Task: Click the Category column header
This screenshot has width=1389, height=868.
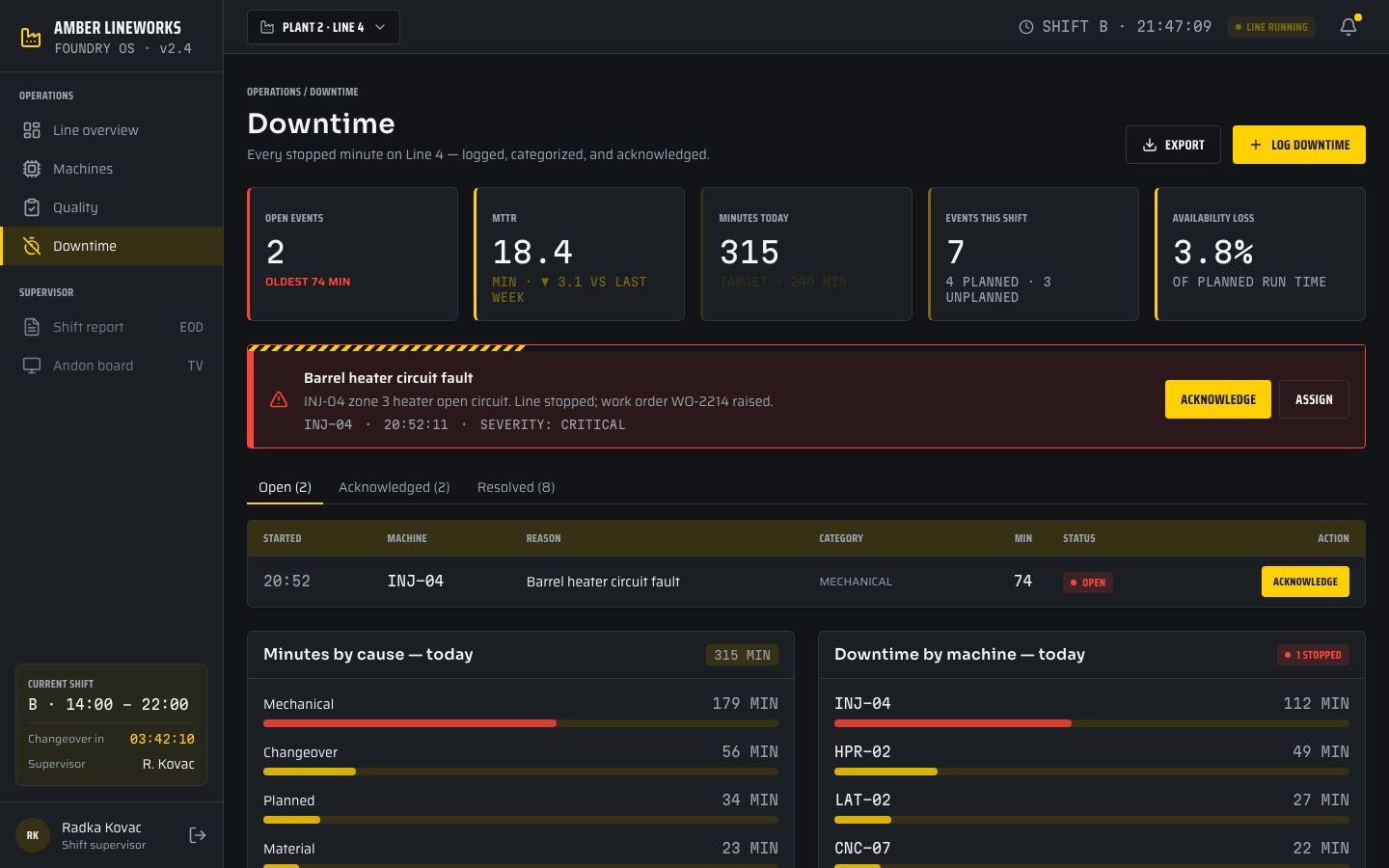Action: tap(841, 538)
